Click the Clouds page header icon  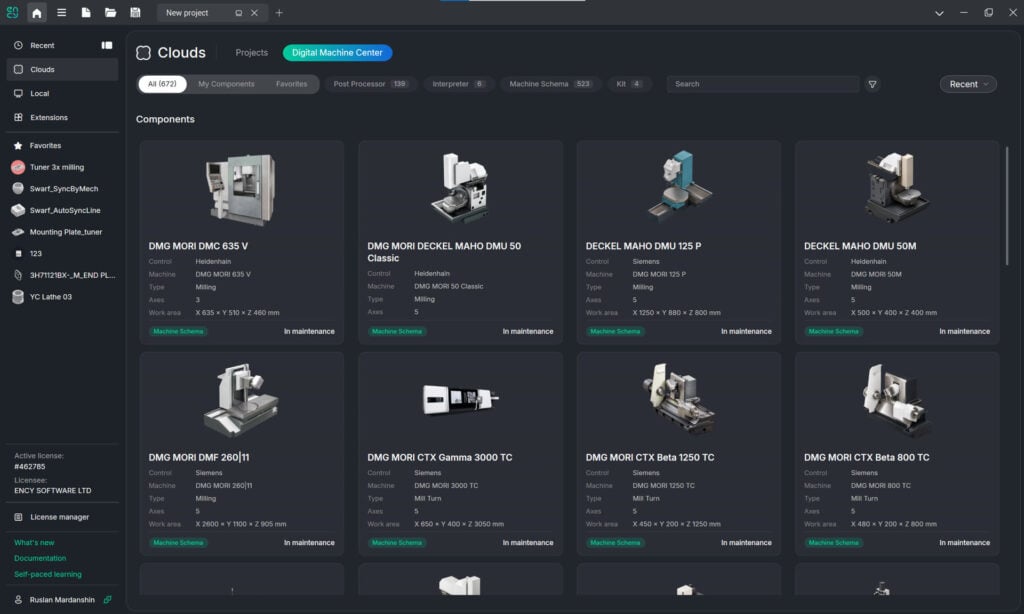[x=143, y=53]
